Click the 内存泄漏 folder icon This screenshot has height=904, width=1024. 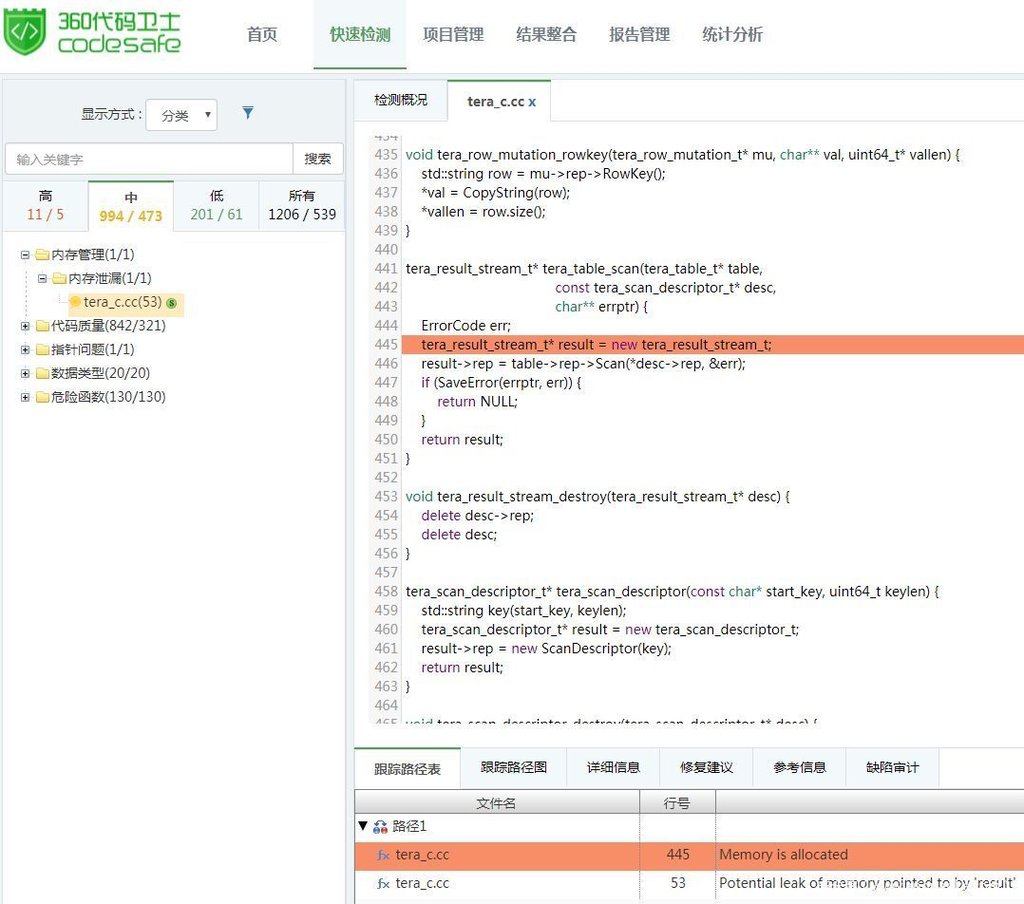pyautogui.click(x=59, y=278)
